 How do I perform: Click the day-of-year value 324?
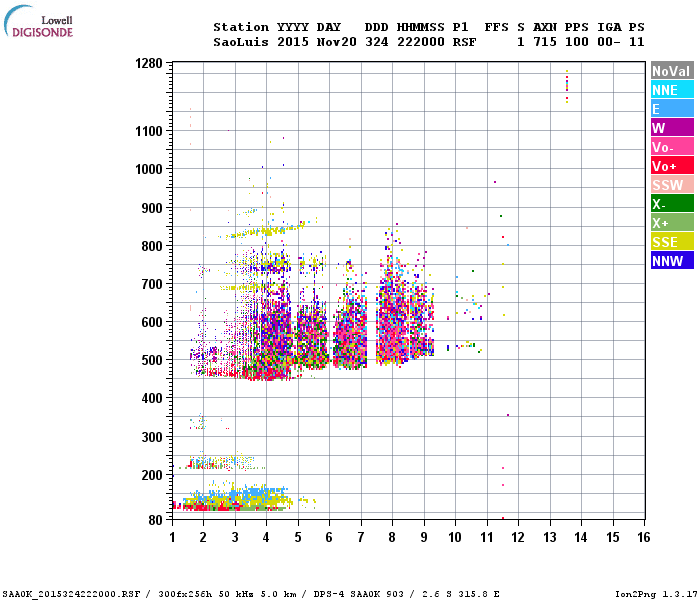376,42
